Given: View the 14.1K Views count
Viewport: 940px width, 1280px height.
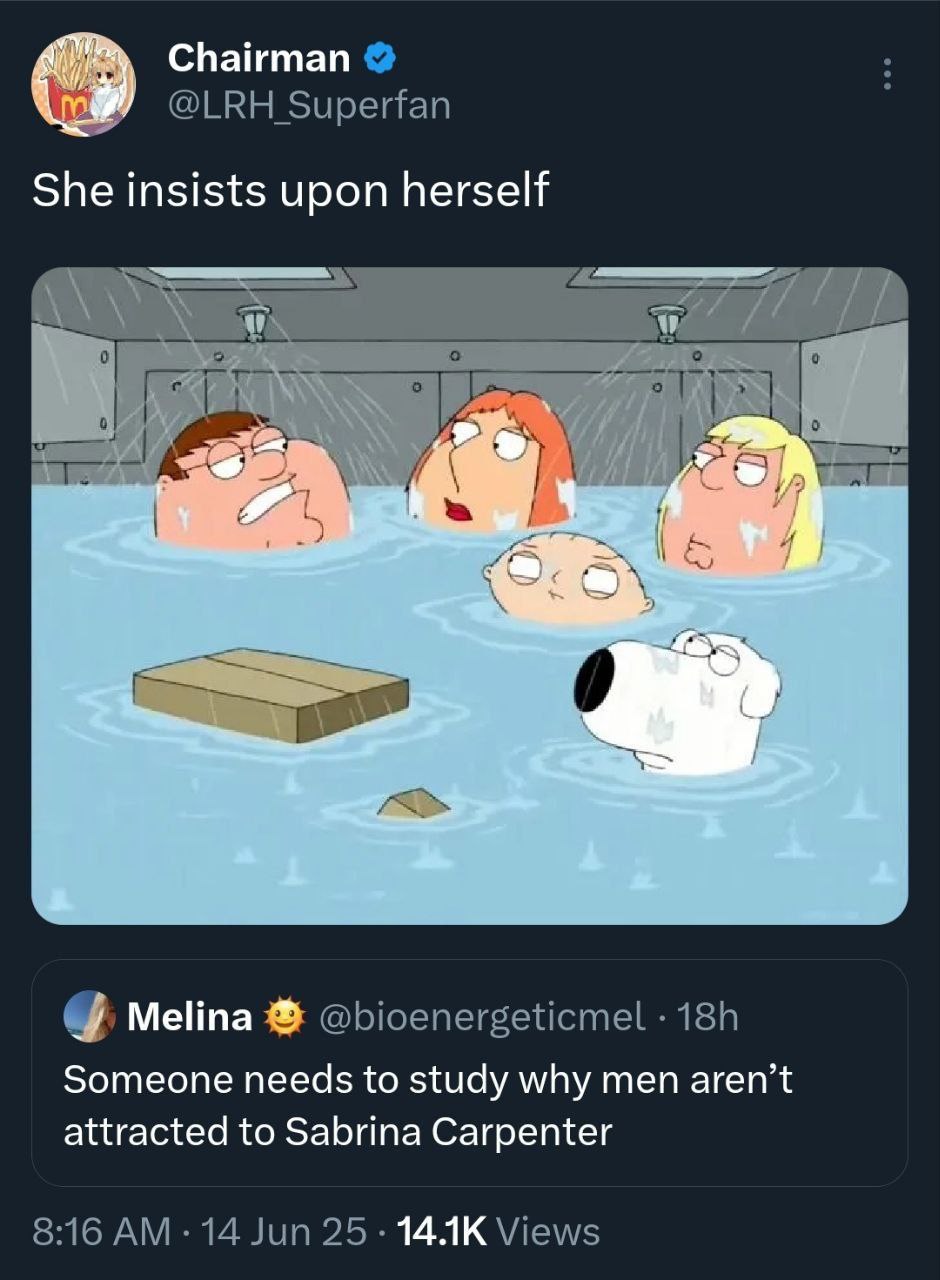Looking at the screenshot, I should (499, 1231).
